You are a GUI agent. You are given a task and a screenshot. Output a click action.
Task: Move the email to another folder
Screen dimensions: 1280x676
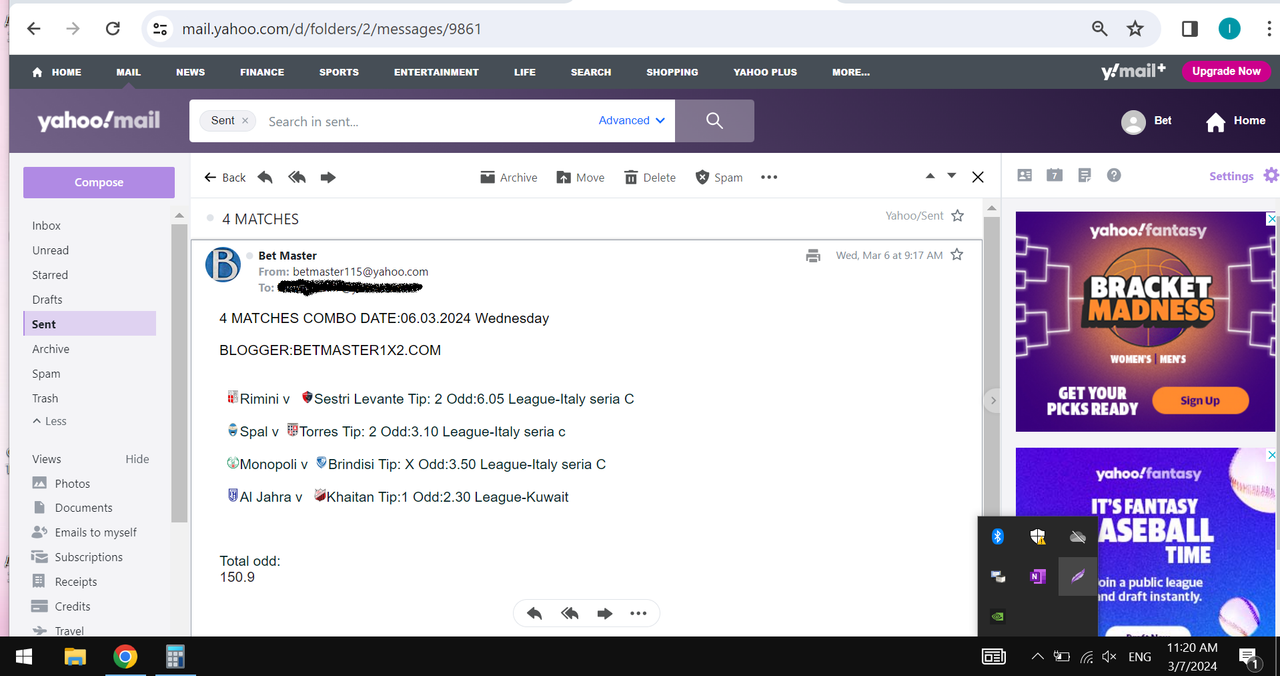(x=581, y=177)
